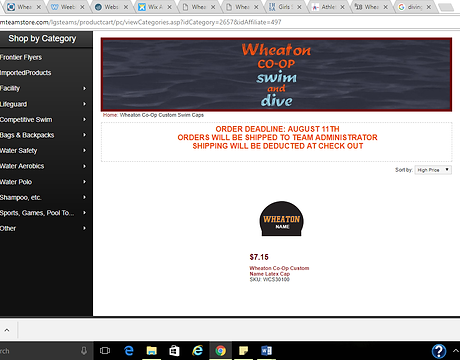Expand the Shampoo, etc. arrow
This screenshot has width=460, height=360.
pos(84,197)
